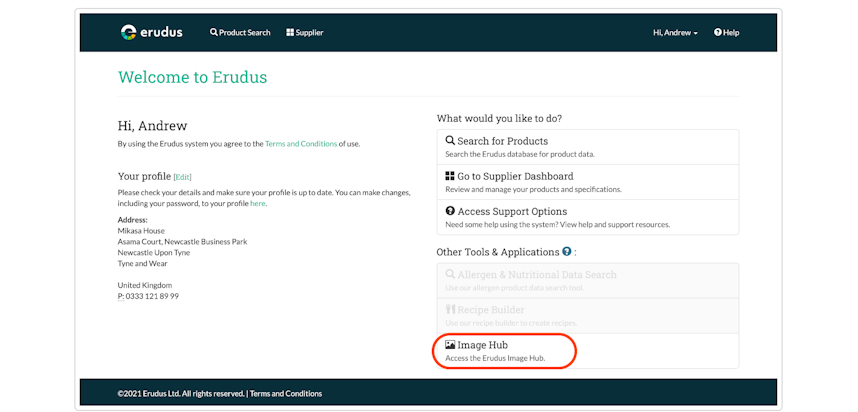The image size is (858, 412).
Task: Click the 'United Kingdom' text
Action: coord(144,285)
